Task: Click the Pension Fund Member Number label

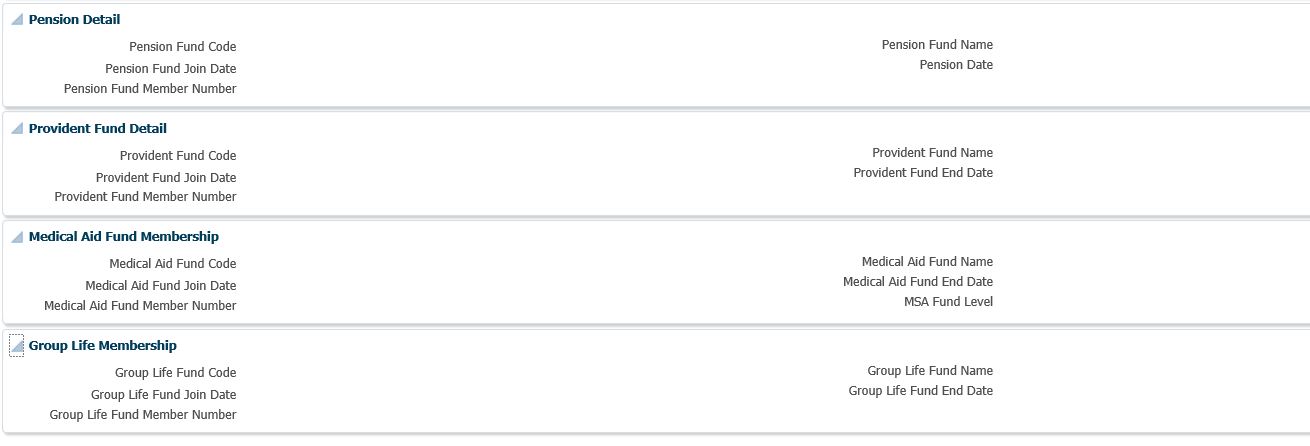Action: [x=150, y=89]
